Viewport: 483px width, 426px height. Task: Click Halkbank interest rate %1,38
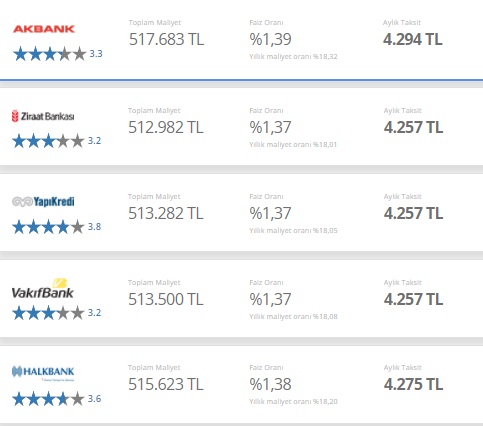pos(270,384)
